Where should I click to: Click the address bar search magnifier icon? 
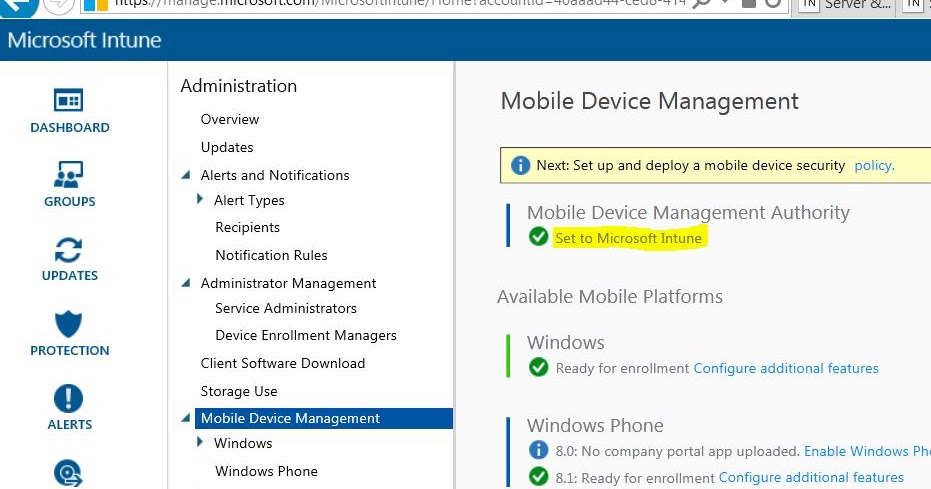tap(702, 4)
